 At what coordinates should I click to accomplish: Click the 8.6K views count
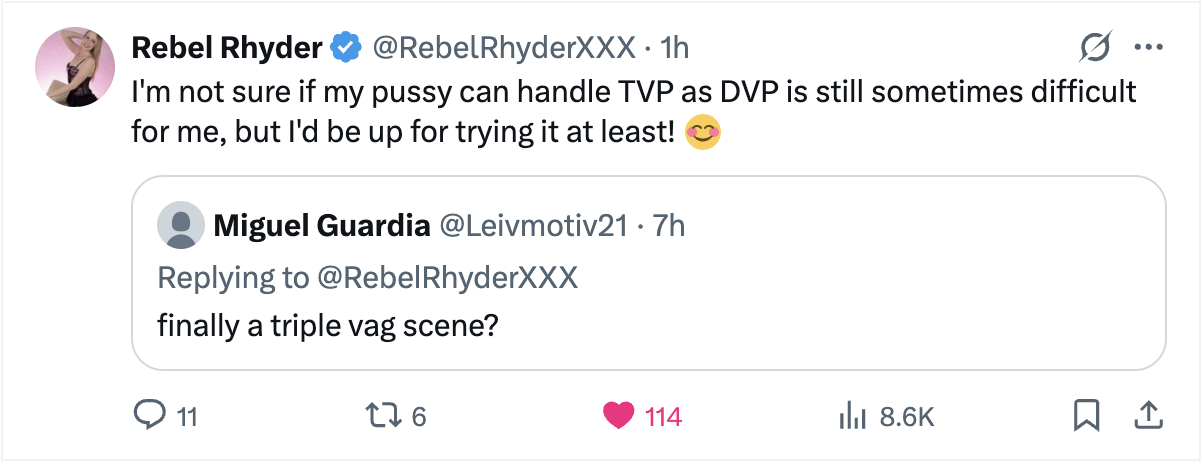[906, 416]
